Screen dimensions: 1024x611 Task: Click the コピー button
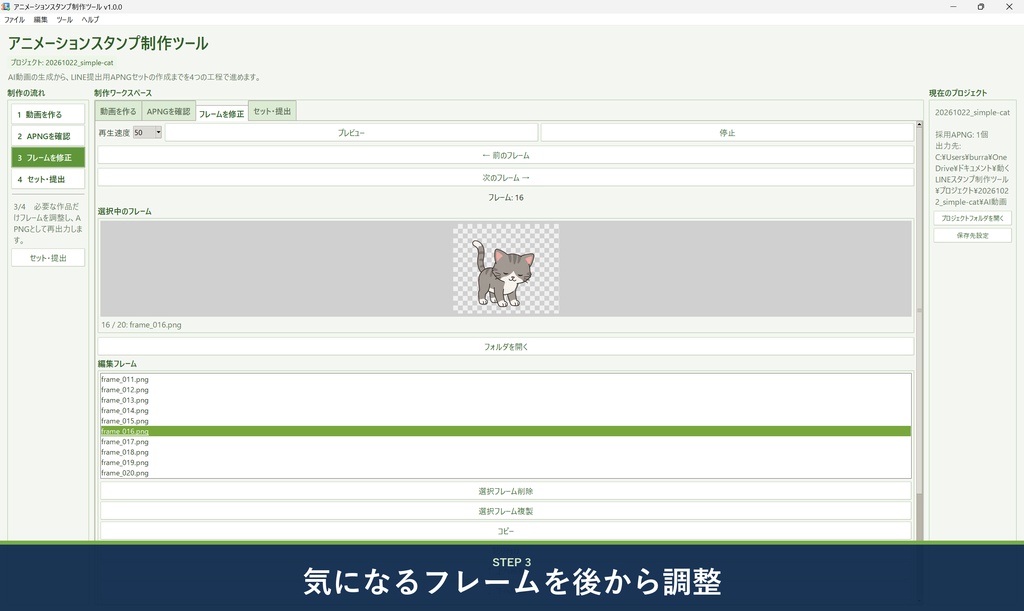click(x=505, y=531)
